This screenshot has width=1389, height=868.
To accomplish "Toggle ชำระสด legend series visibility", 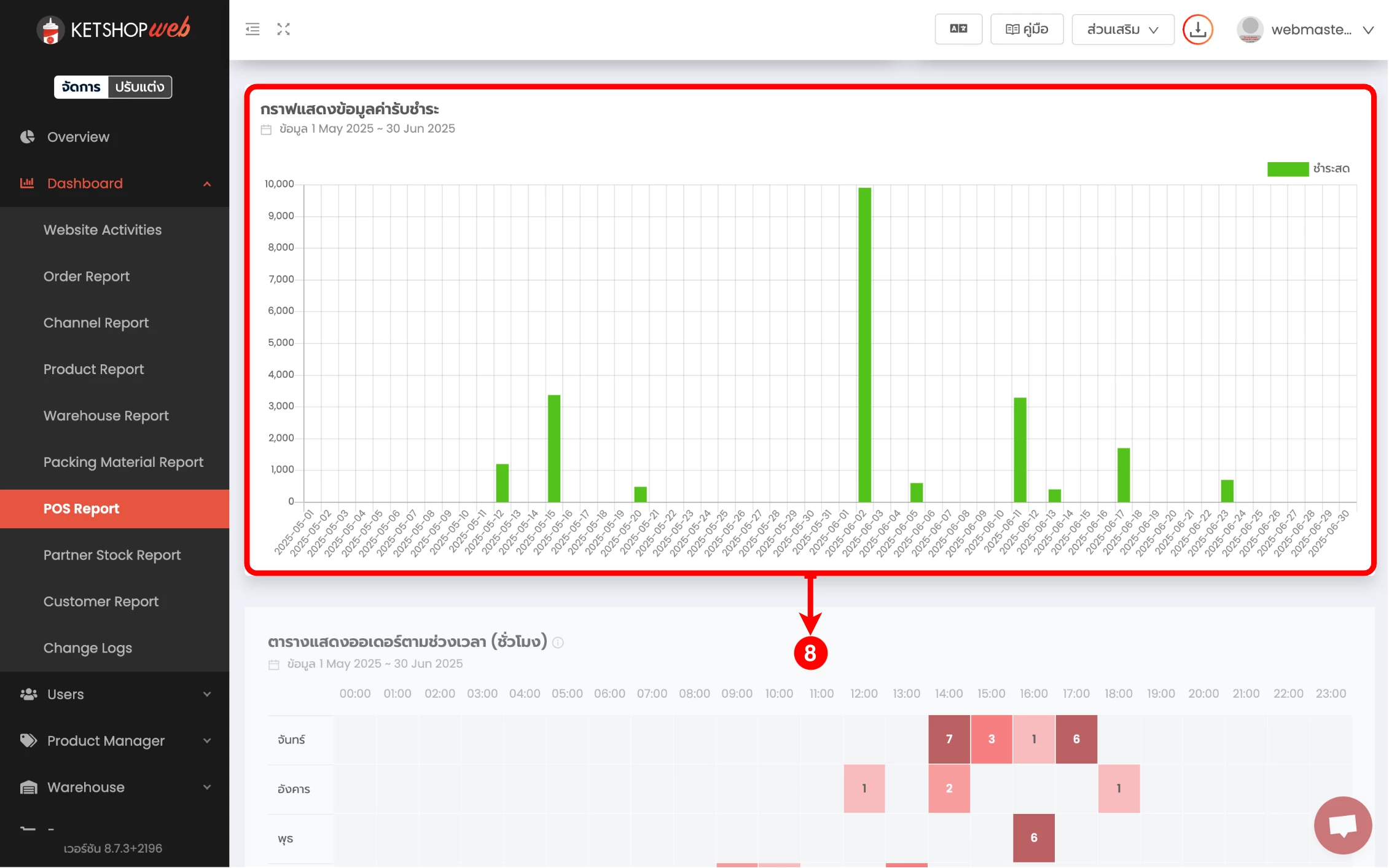I will coord(1307,169).
